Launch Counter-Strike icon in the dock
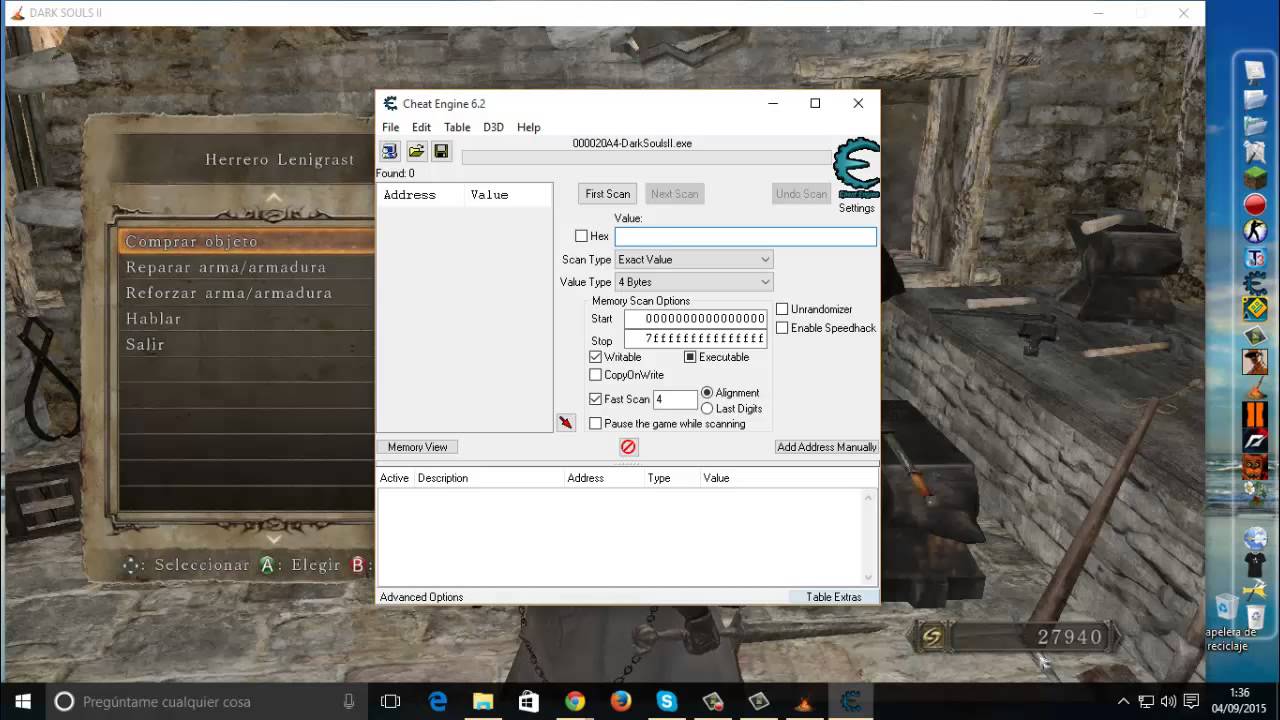 (1255, 231)
